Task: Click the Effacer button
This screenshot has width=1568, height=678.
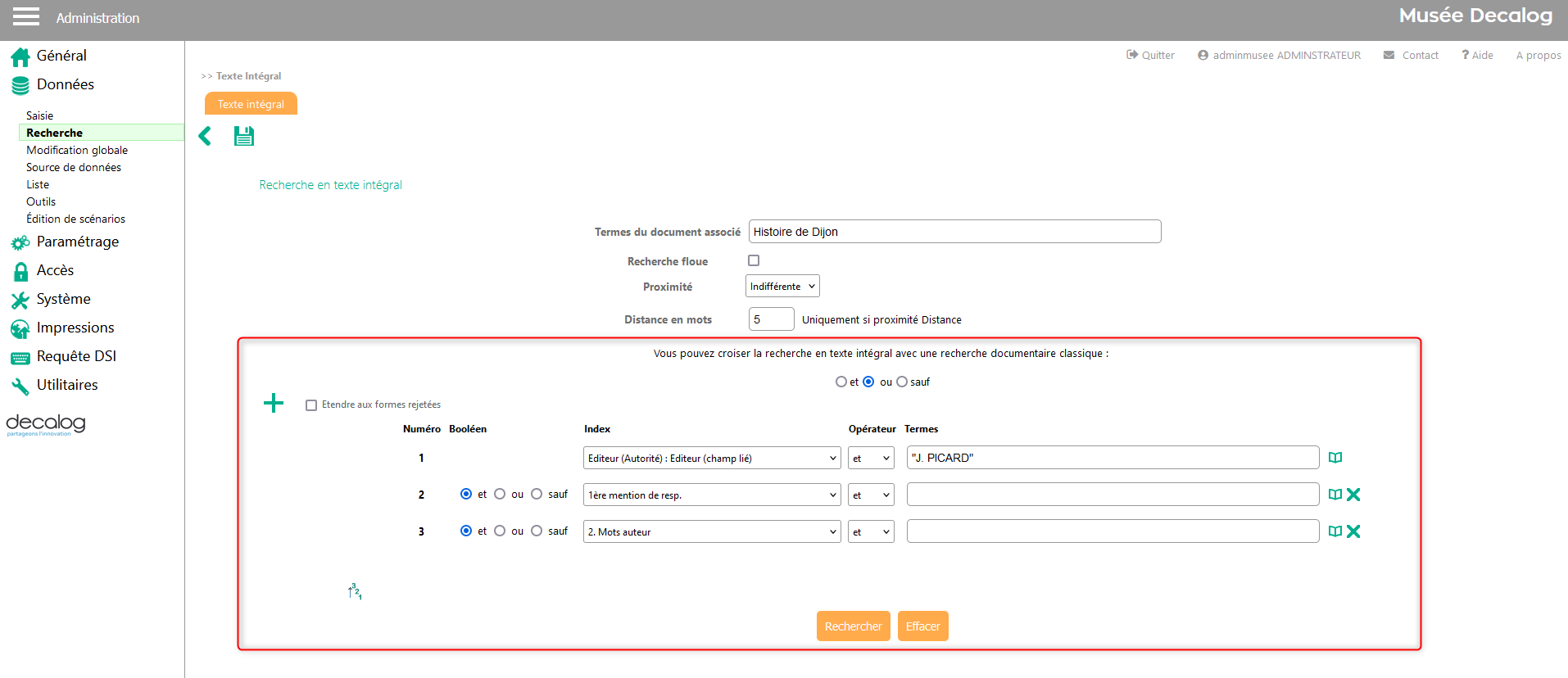Action: click(922, 626)
